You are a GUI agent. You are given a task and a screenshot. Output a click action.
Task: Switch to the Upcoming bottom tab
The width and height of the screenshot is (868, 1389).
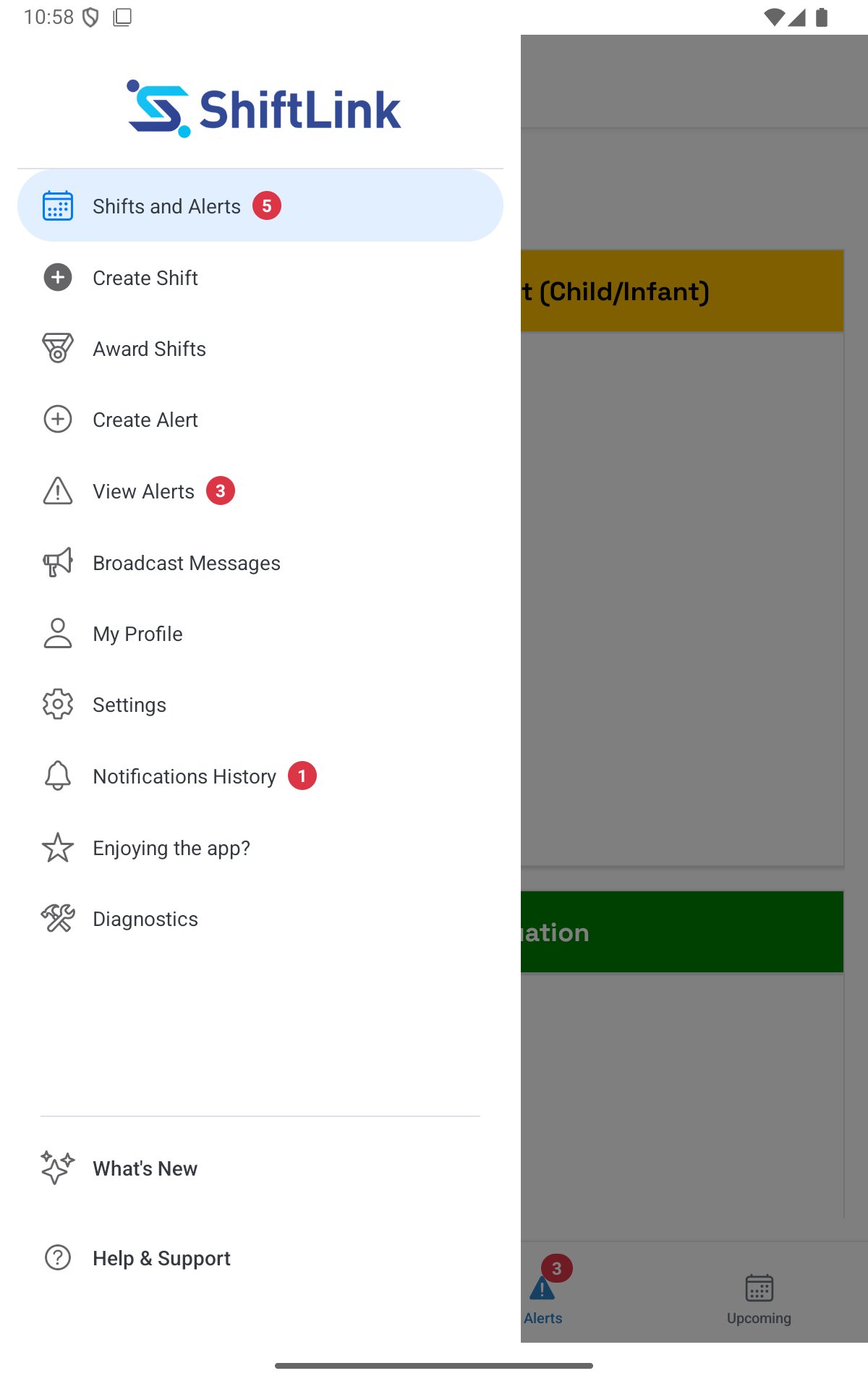point(759,1299)
